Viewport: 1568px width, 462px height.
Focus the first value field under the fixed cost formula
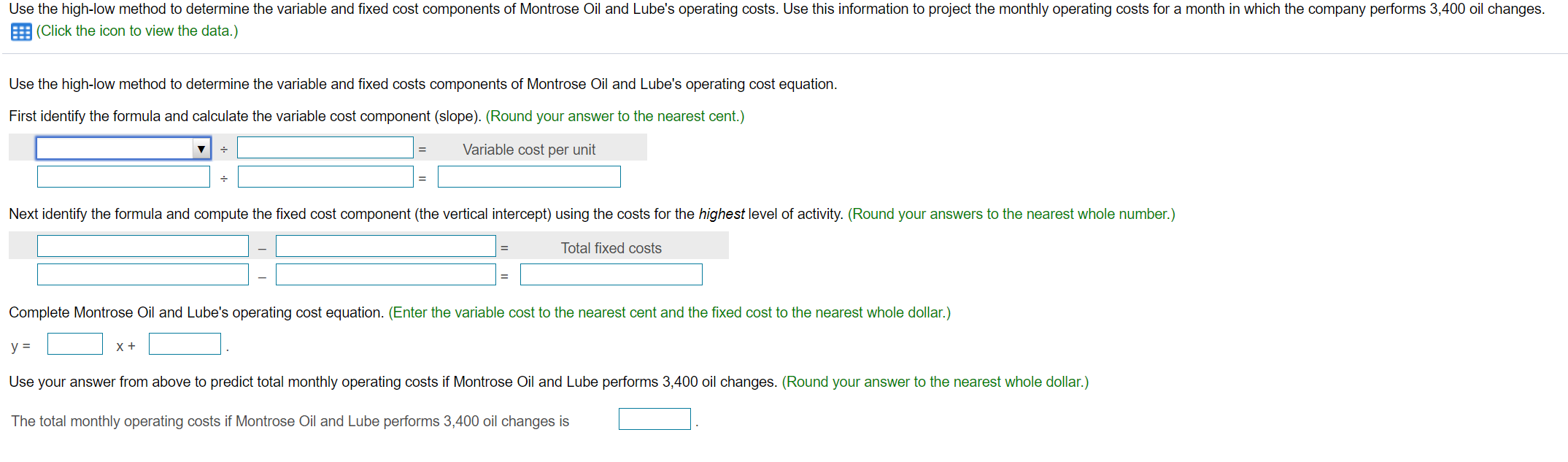point(142,274)
